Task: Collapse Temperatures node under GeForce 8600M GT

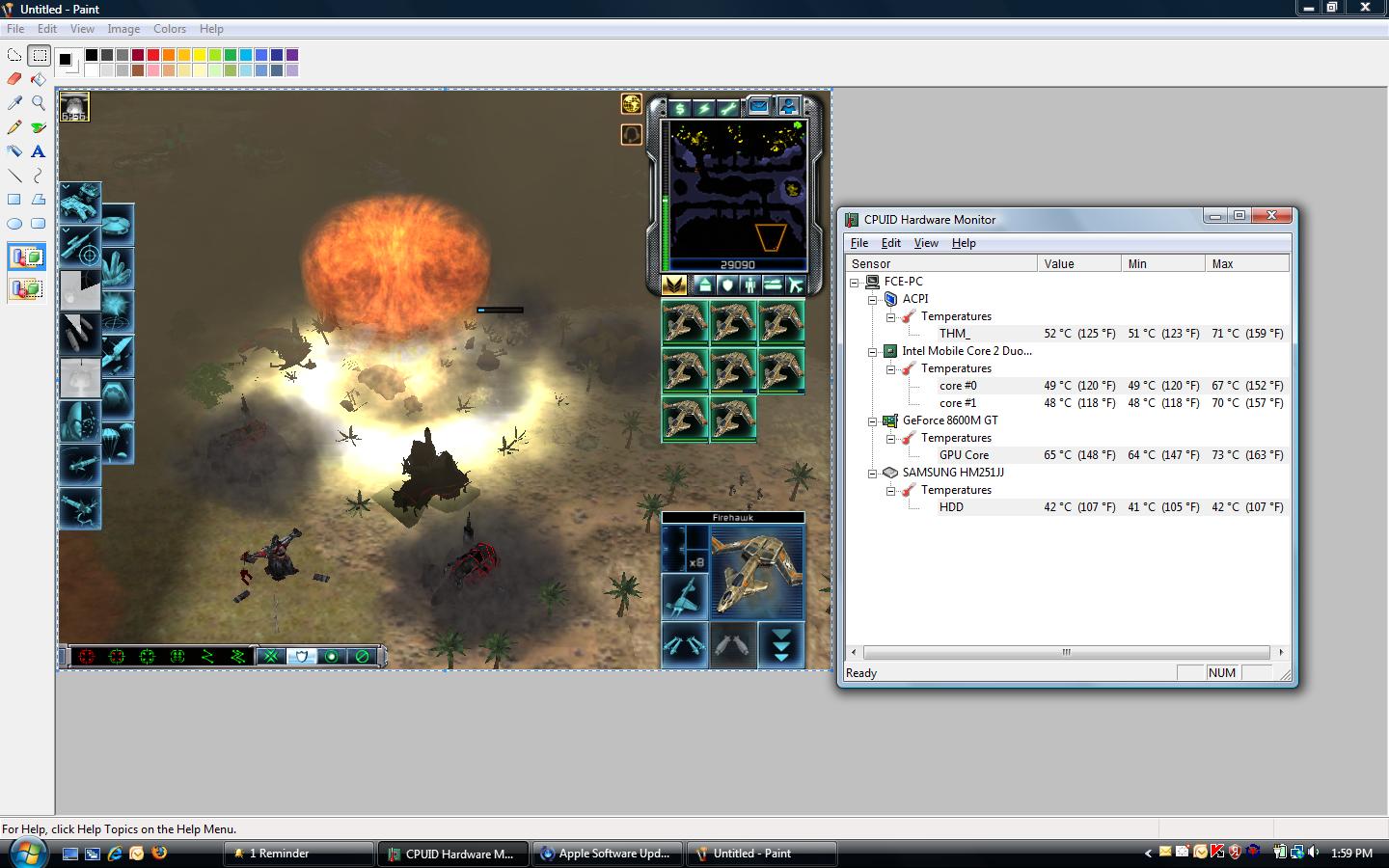Action: pos(891,439)
